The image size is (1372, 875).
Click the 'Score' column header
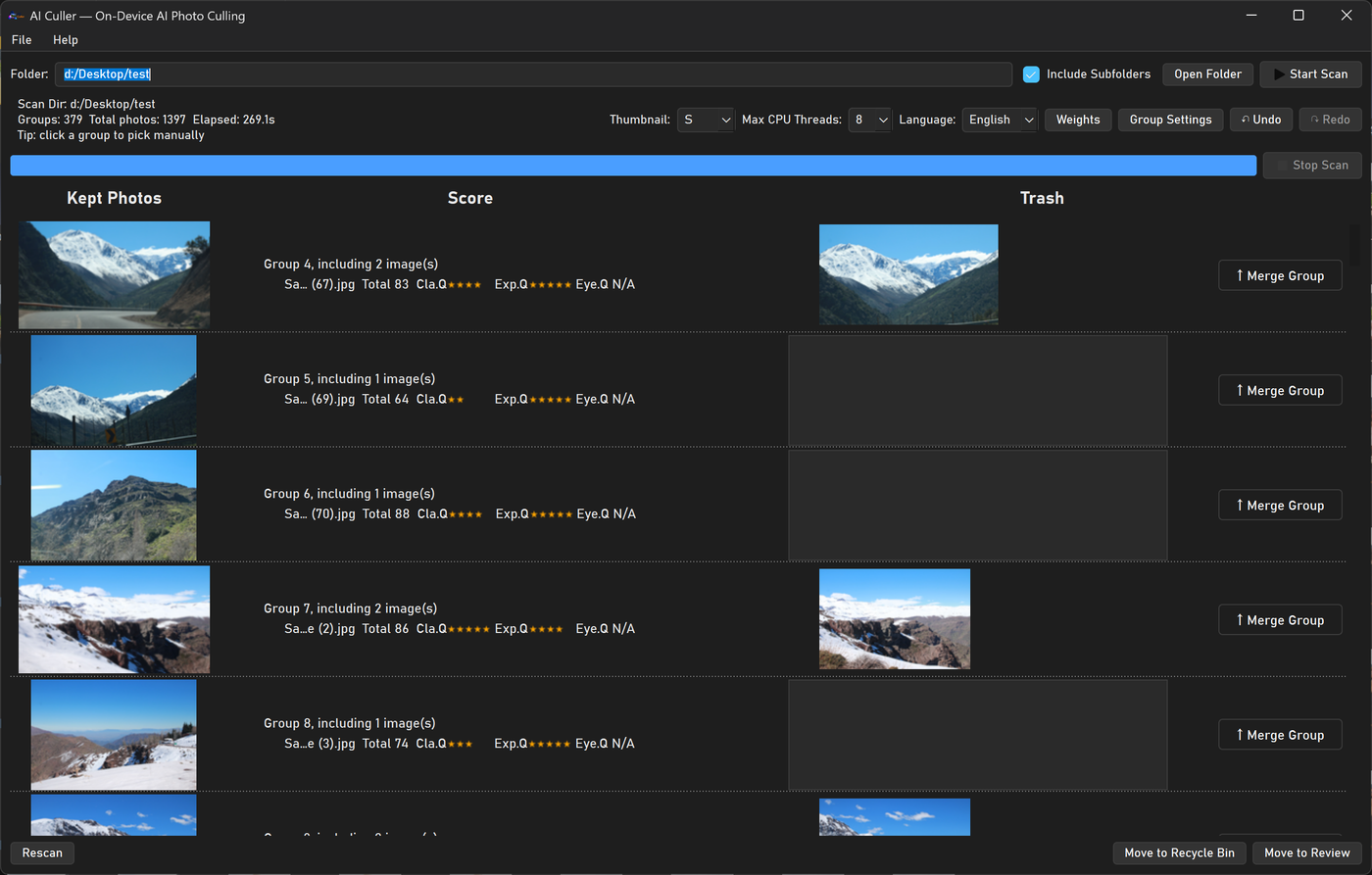point(470,198)
